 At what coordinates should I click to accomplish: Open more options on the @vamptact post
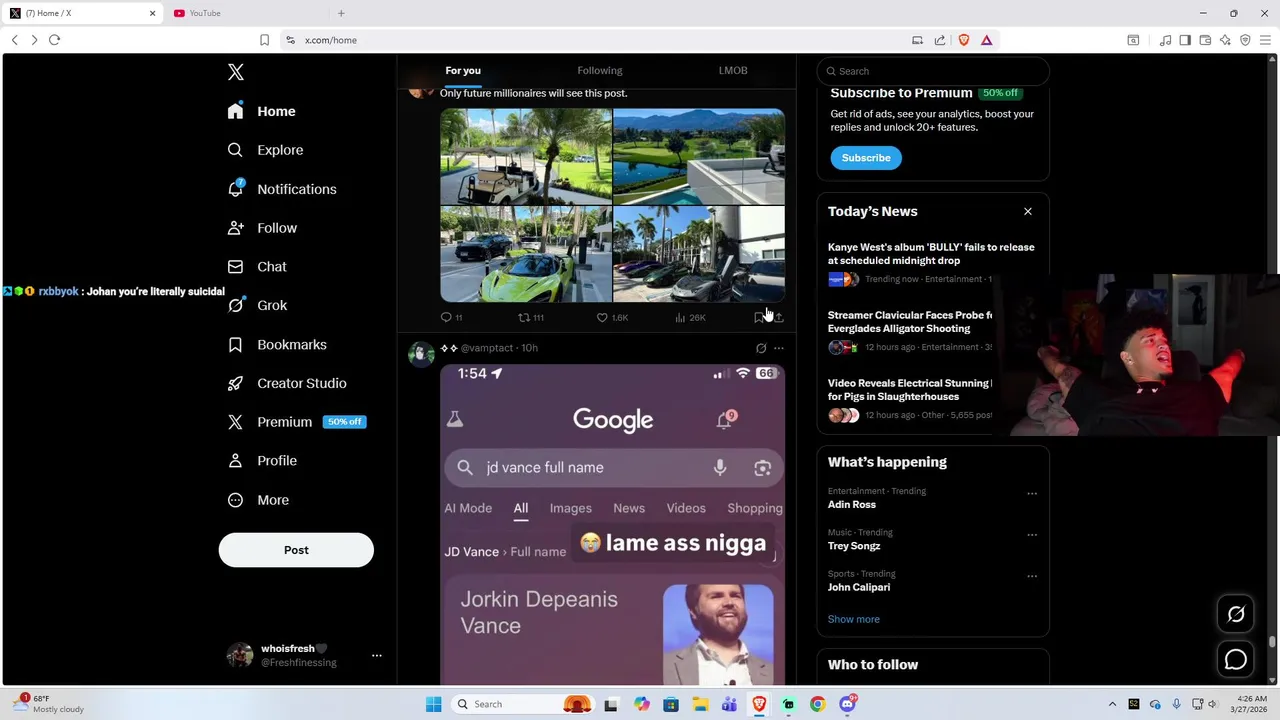779,348
